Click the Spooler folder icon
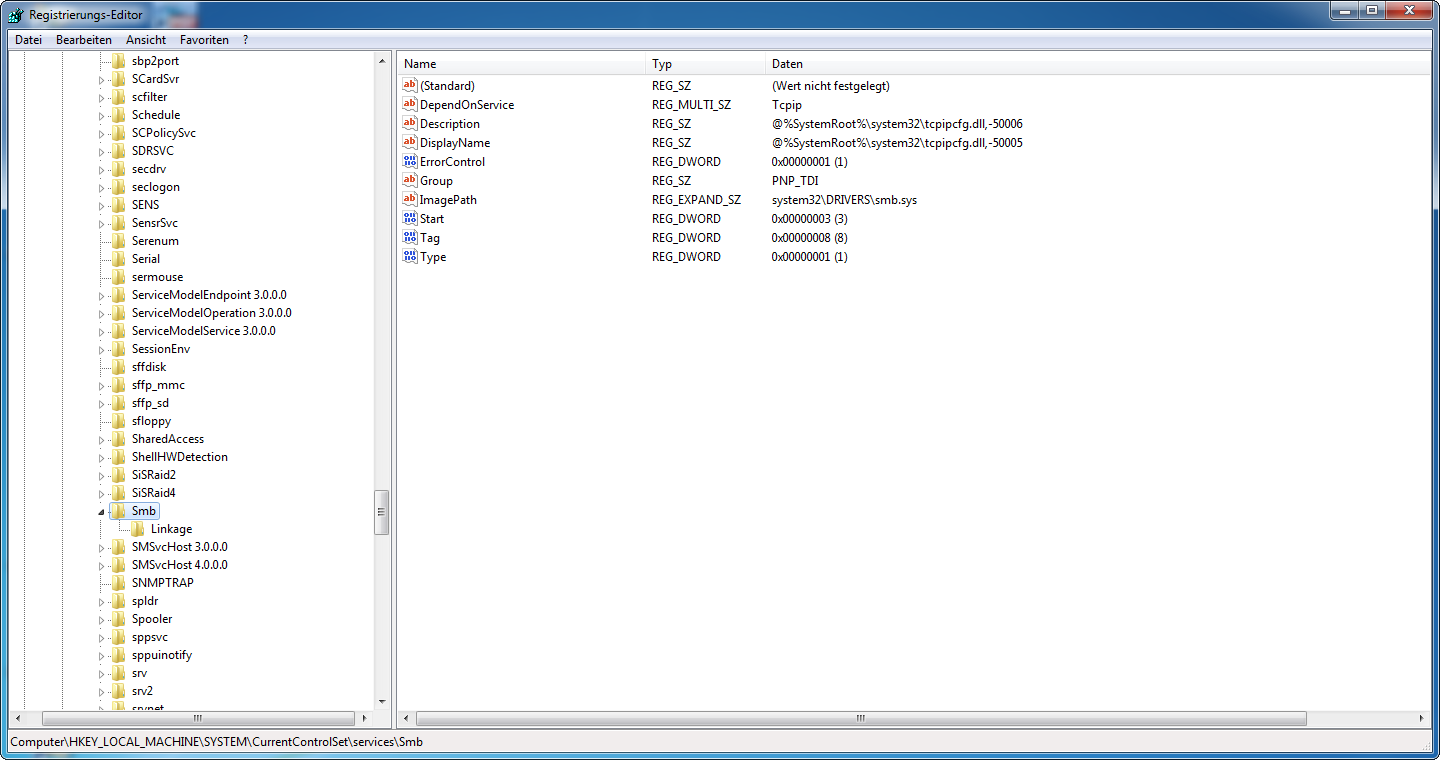The height and width of the screenshot is (760, 1440). (x=118, y=619)
